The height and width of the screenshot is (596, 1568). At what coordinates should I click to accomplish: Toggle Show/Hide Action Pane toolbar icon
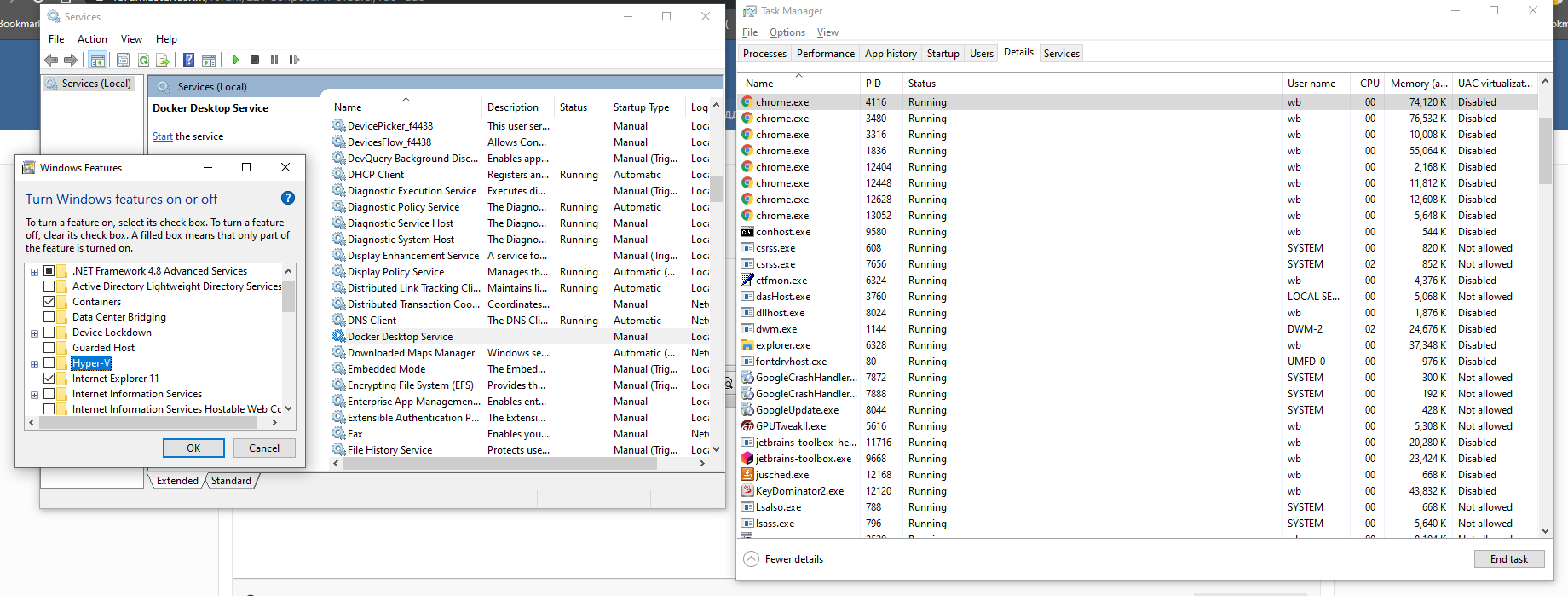click(x=209, y=60)
